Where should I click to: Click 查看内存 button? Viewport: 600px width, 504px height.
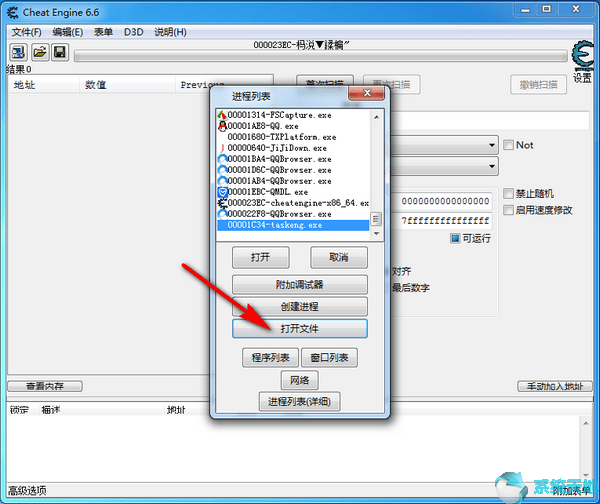[x=45, y=386]
